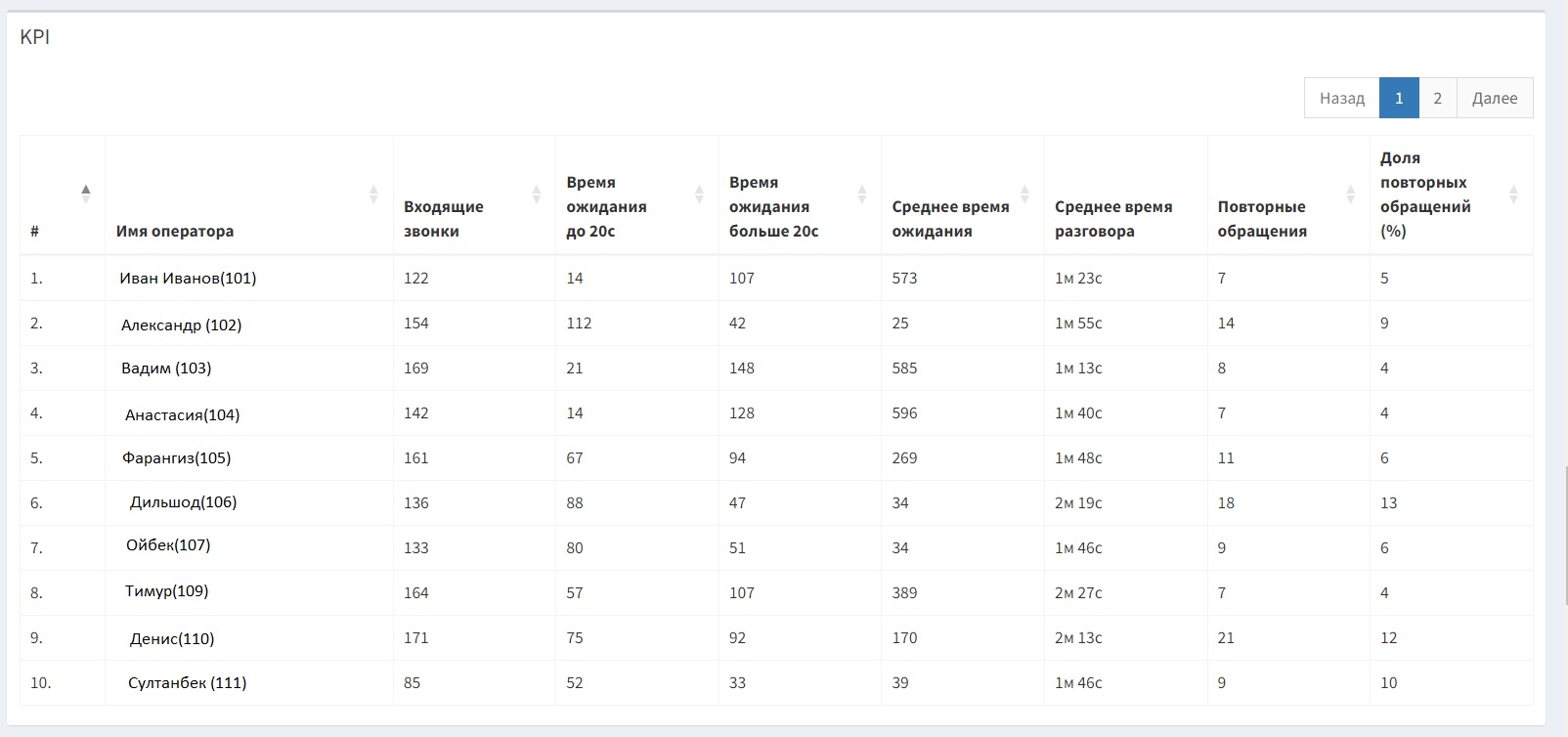Sort table by row number column
This screenshot has height=737, width=1568.
(85, 194)
